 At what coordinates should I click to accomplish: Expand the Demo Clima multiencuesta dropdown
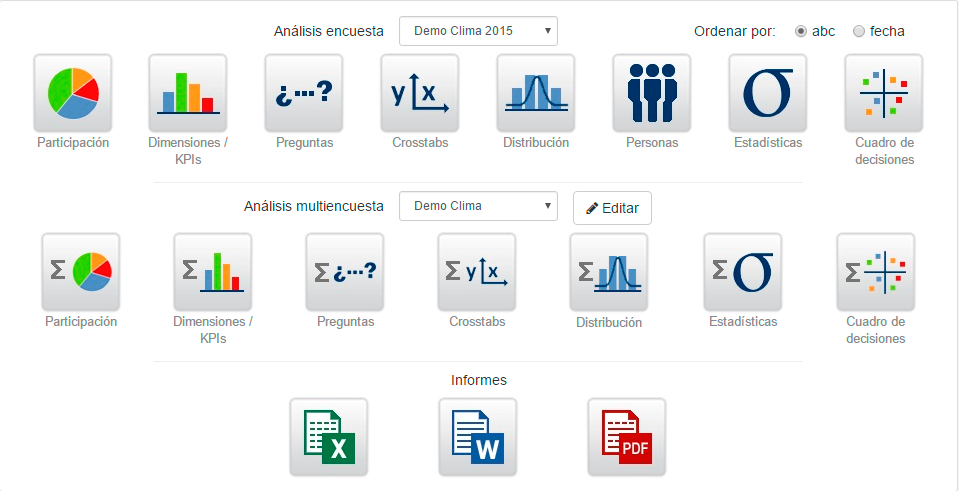[x=478, y=206]
